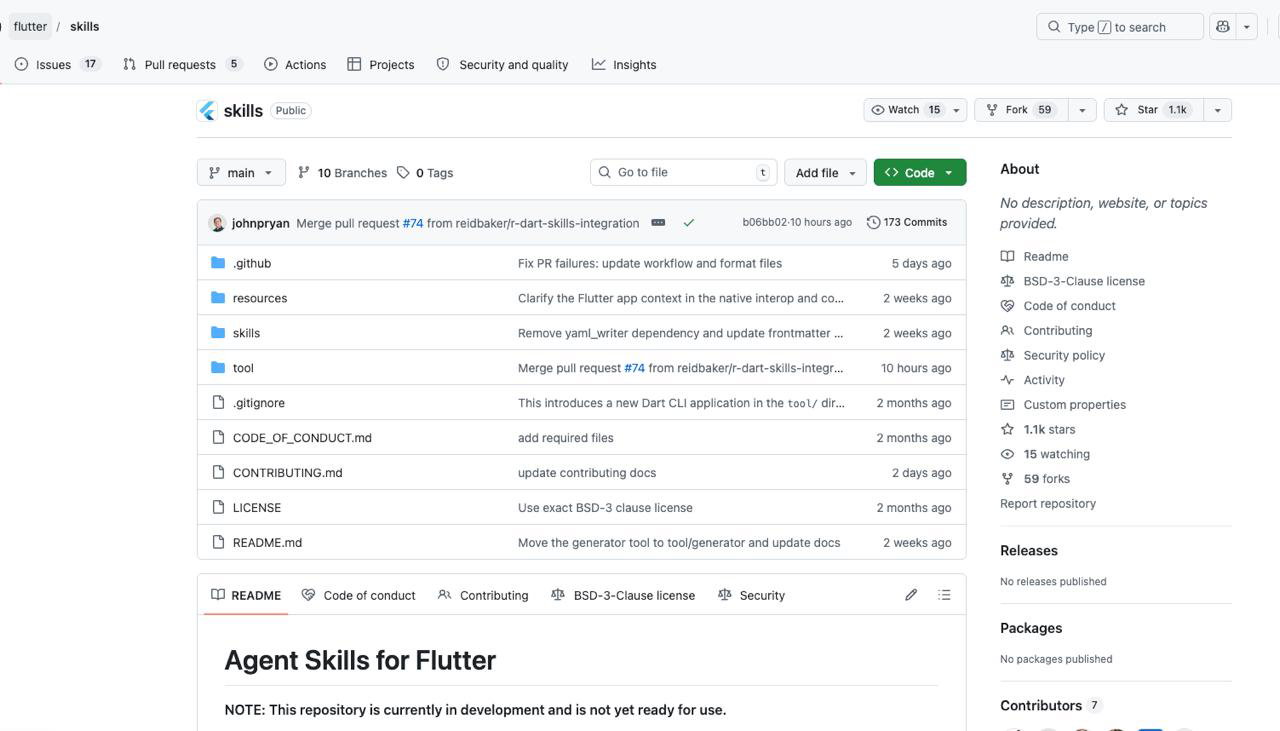
Task: Expand commit message ellipsis button
Action: 658,222
